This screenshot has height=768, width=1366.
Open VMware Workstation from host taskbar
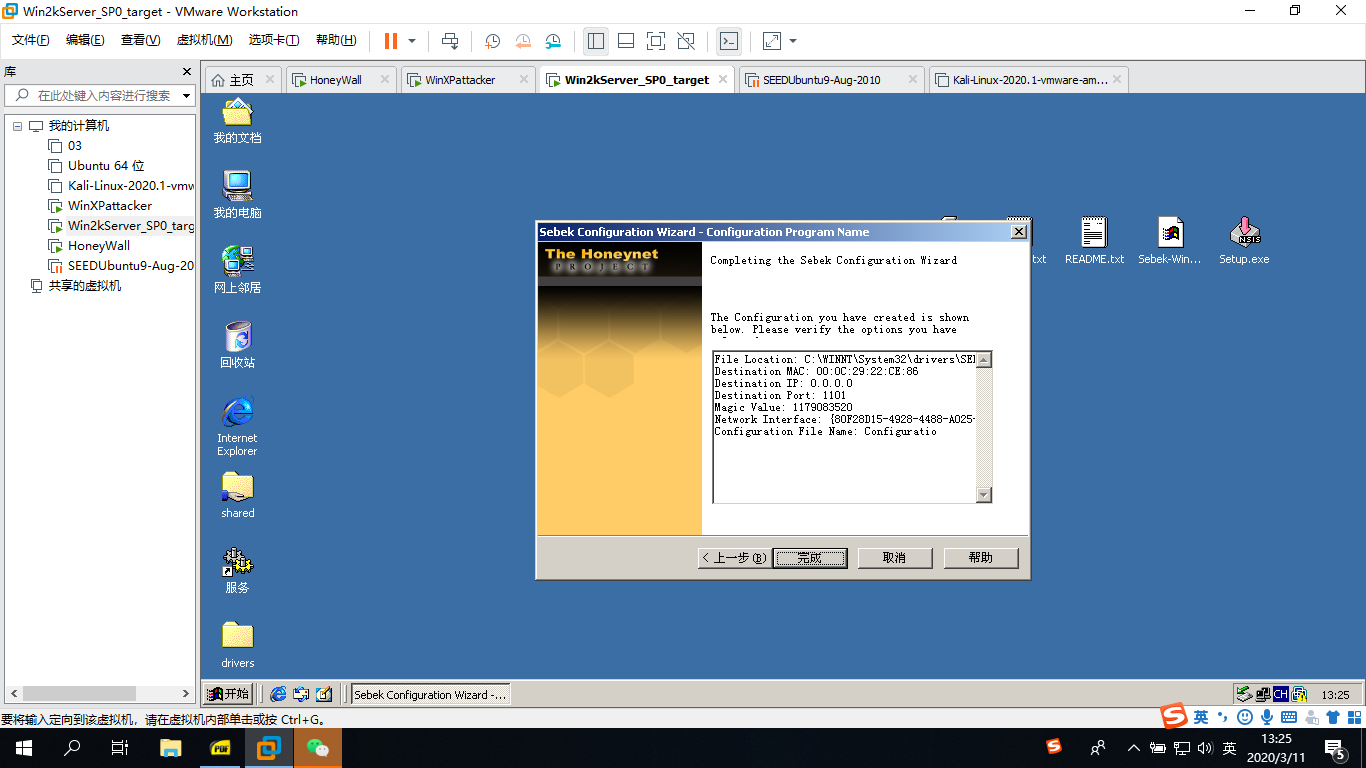click(x=269, y=748)
